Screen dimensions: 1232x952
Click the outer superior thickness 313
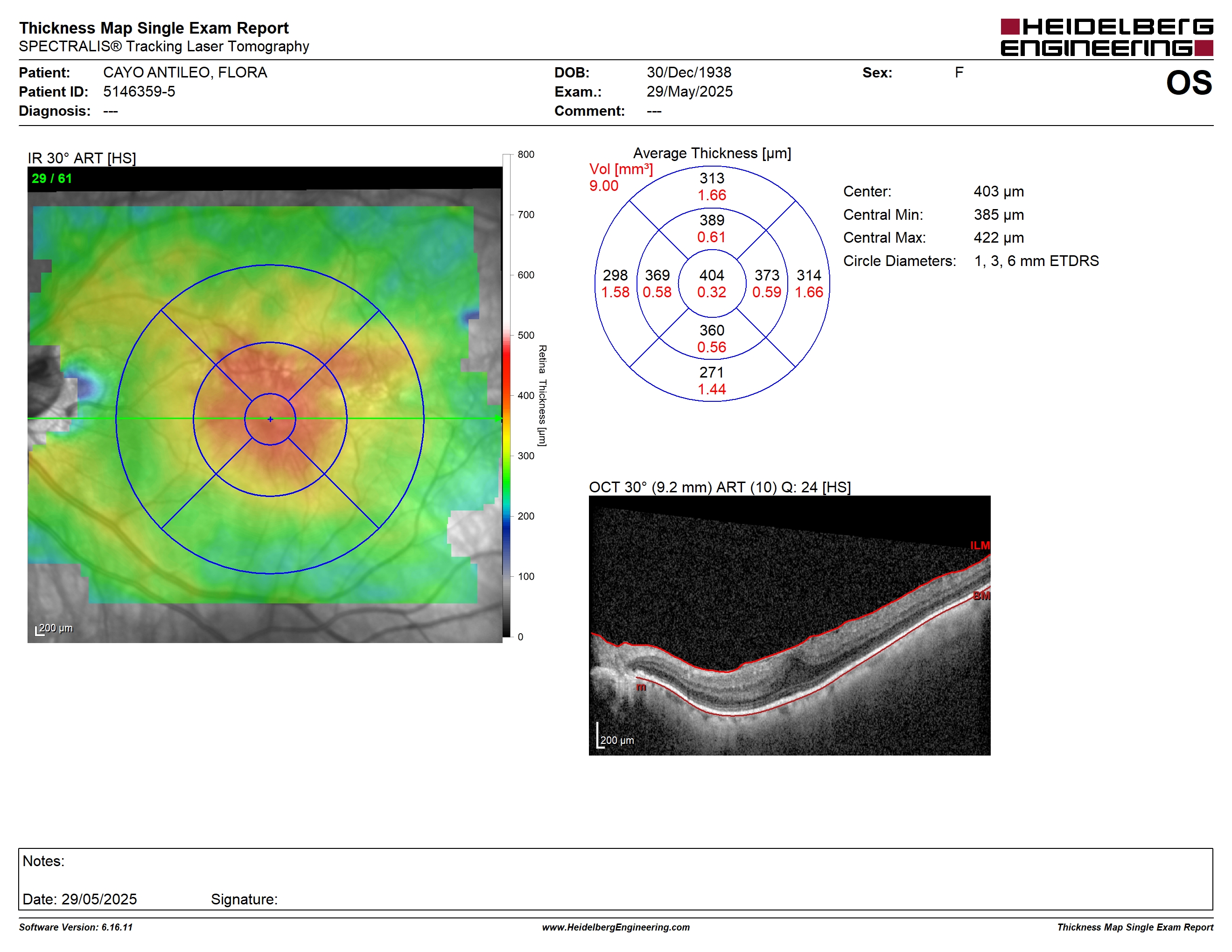pos(712,178)
